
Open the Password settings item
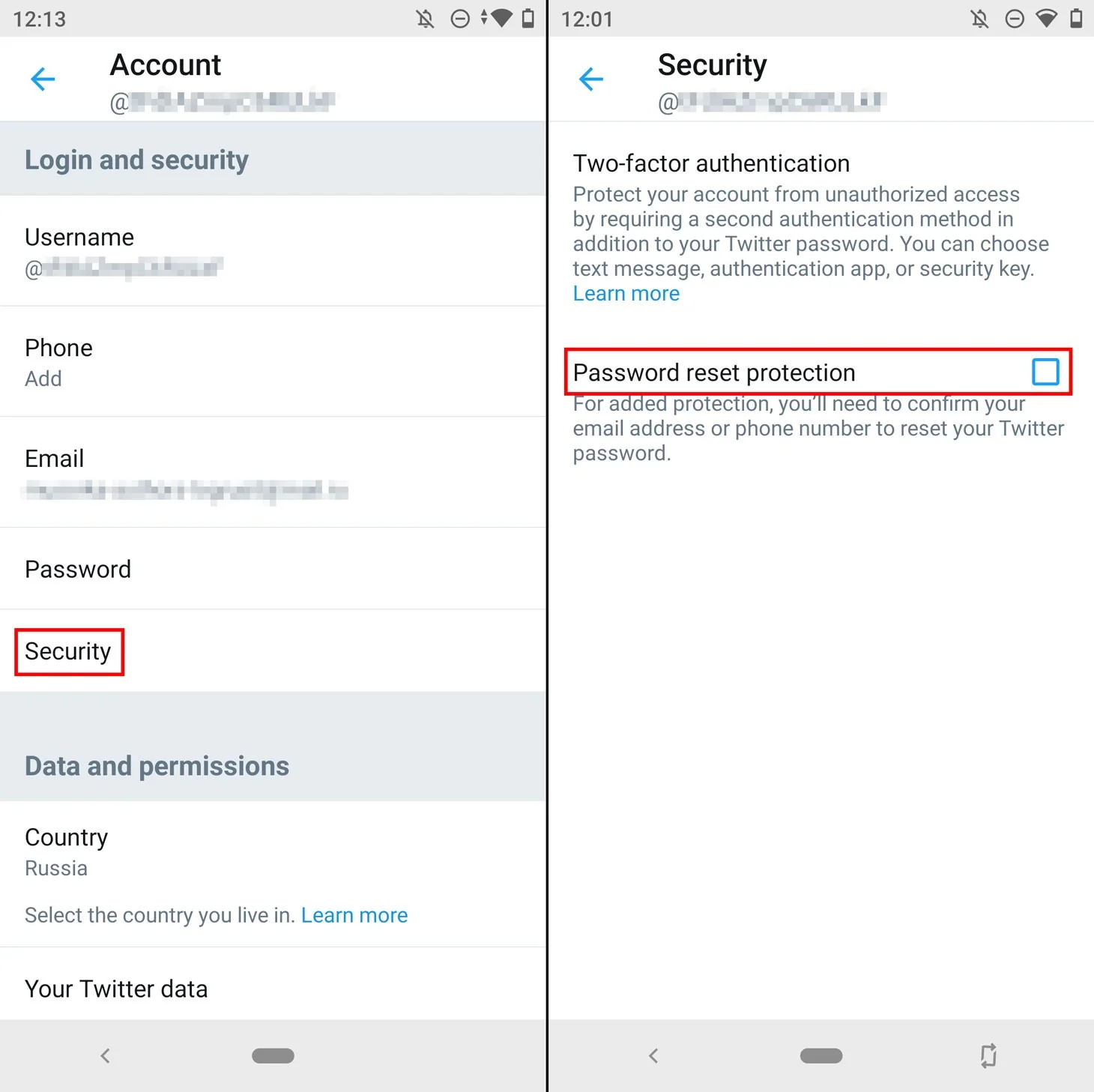pos(78,570)
